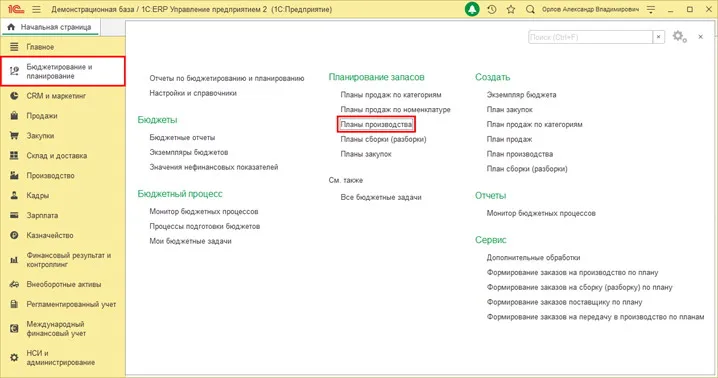This screenshot has height=378, width=718.
Task: Open the service settings lines icon
Action: coord(651,9)
